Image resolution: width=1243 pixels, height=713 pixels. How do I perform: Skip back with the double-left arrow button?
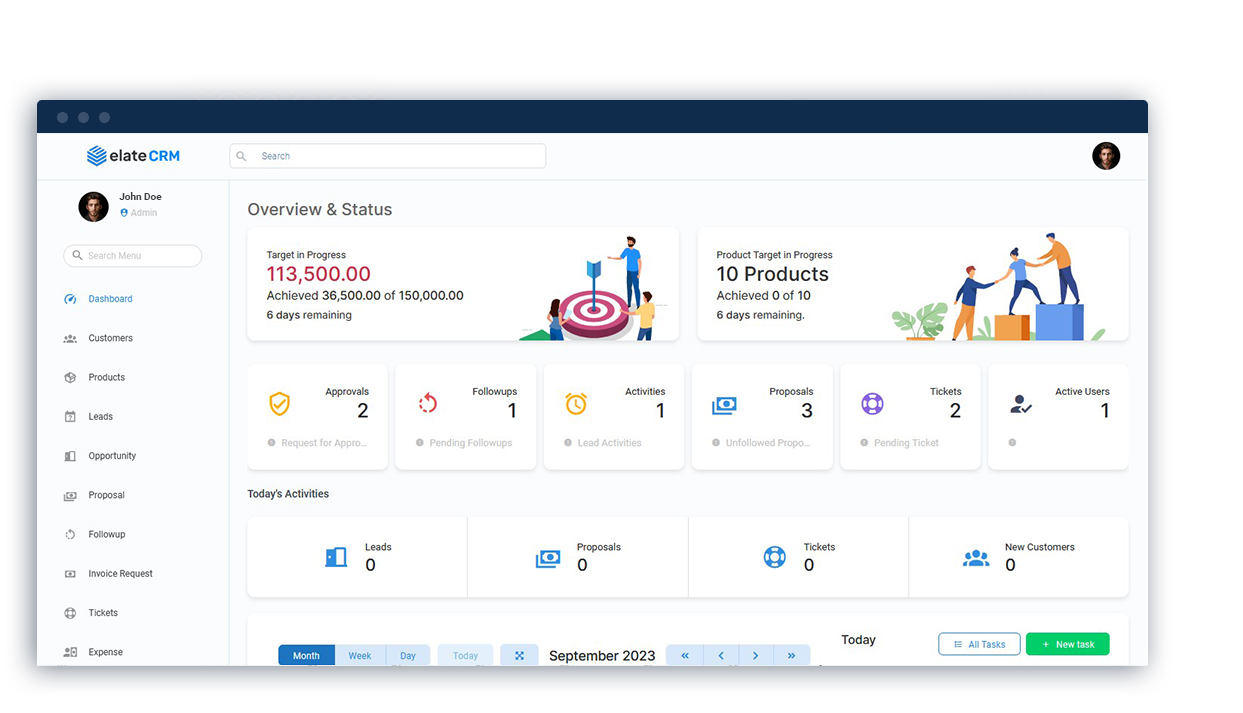tap(684, 656)
